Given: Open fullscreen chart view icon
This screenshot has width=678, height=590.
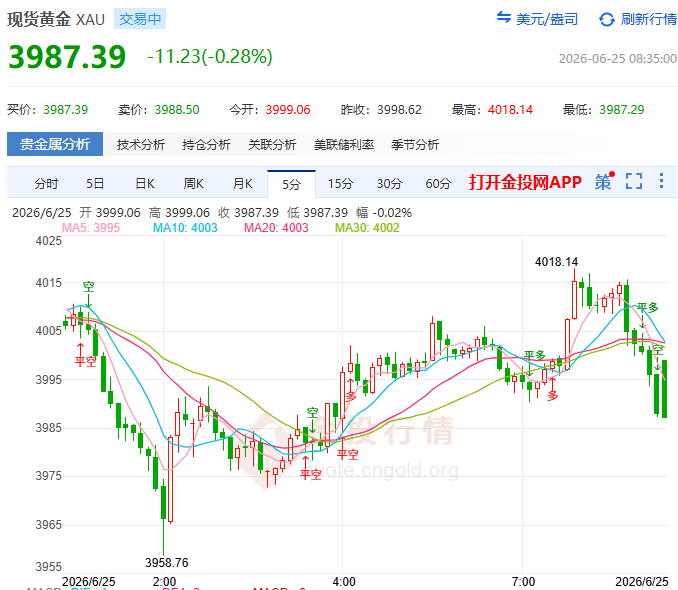Looking at the screenshot, I should click(634, 181).
